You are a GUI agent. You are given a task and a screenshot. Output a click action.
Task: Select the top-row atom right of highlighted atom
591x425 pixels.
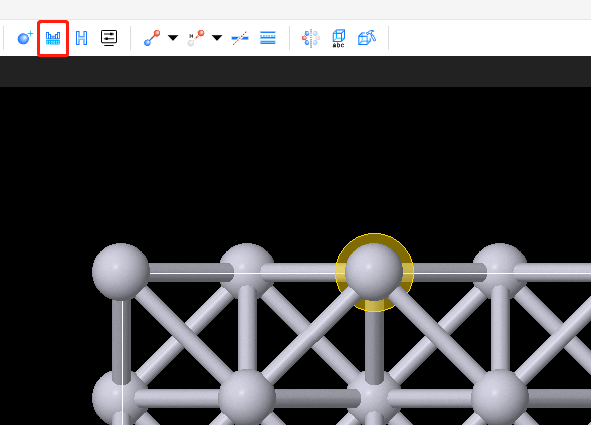(x=500, y=270)
